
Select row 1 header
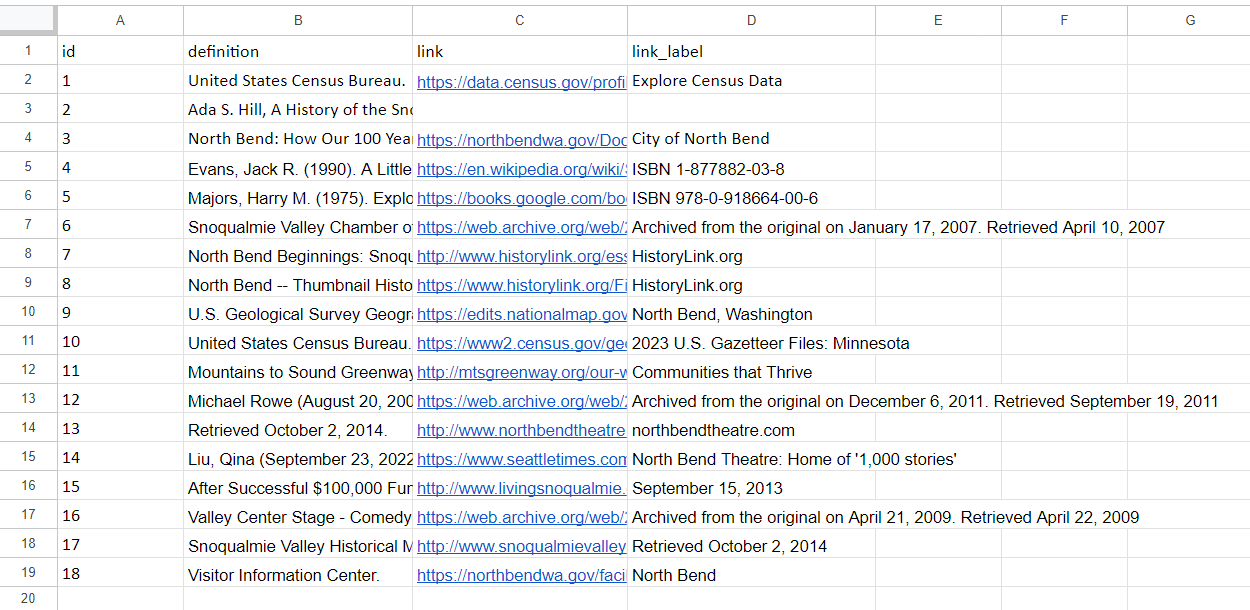coord(28,51)
